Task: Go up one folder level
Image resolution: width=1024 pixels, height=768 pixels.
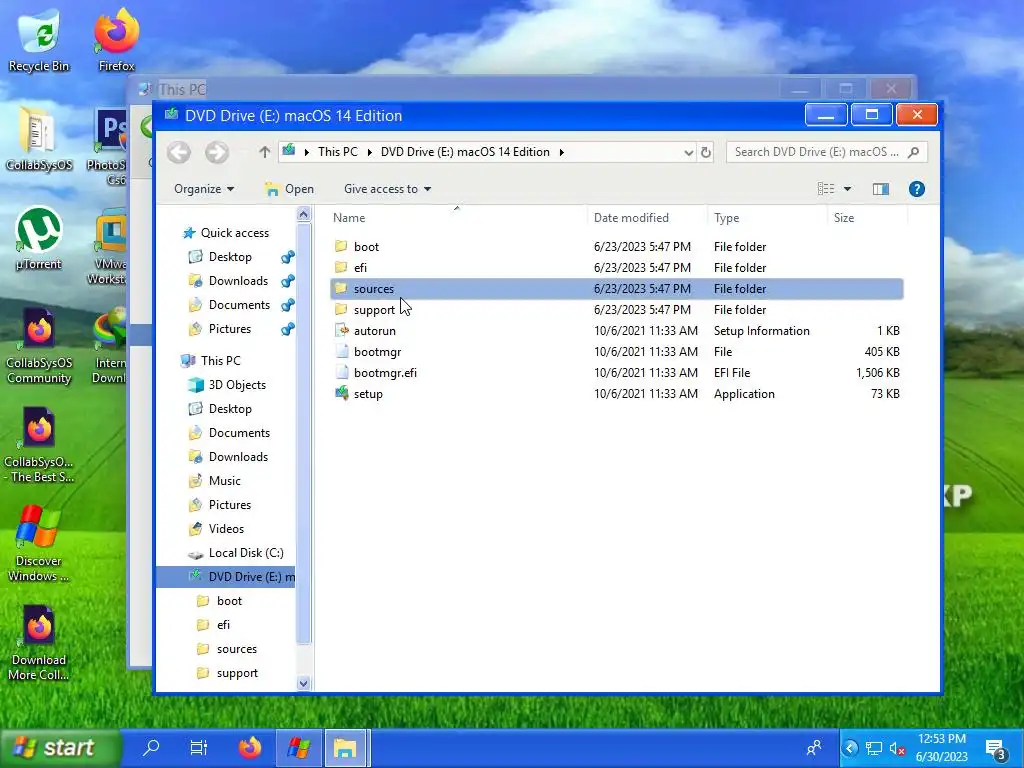Action: (264, 152)
